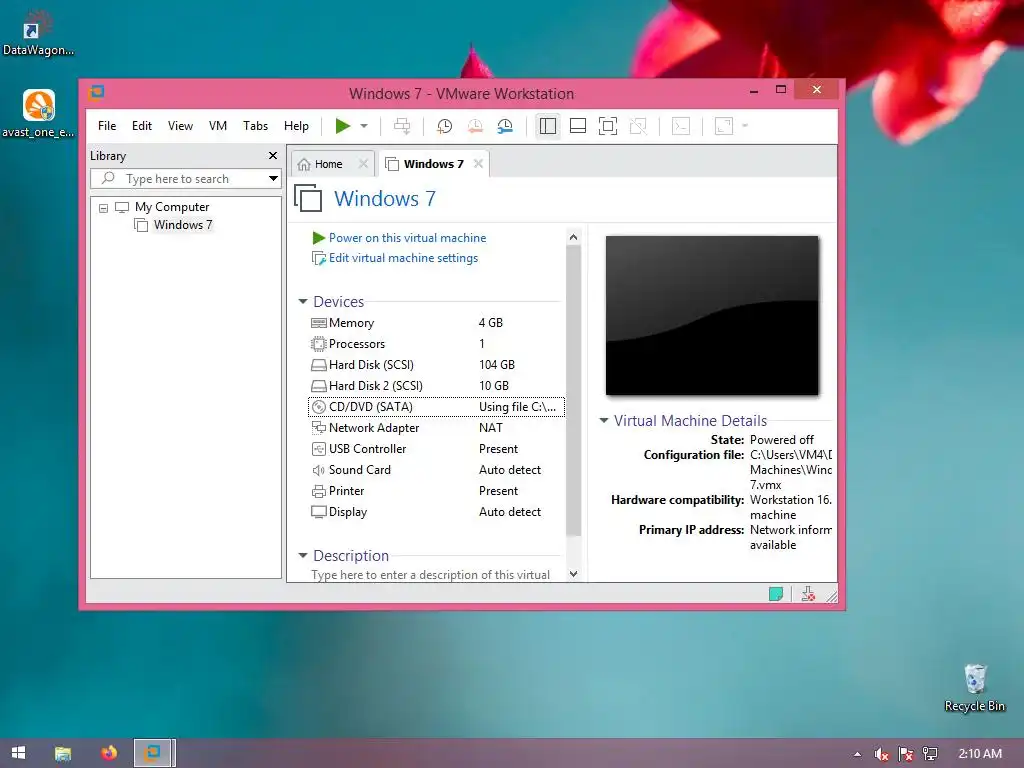This screenshot has height=768, width=1024.
Task: Collapse the Description section
Action: 303,556
